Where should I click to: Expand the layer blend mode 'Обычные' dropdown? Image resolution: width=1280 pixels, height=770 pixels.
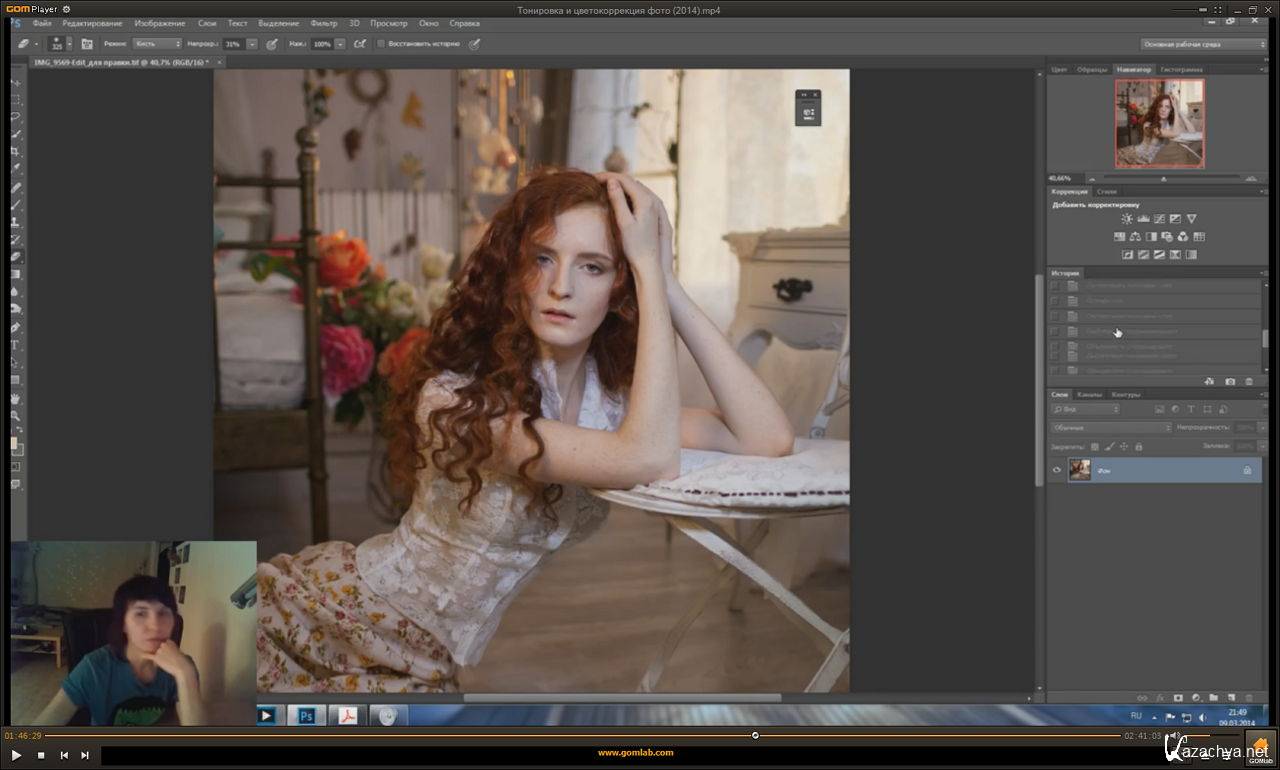tap(1111, 427)
